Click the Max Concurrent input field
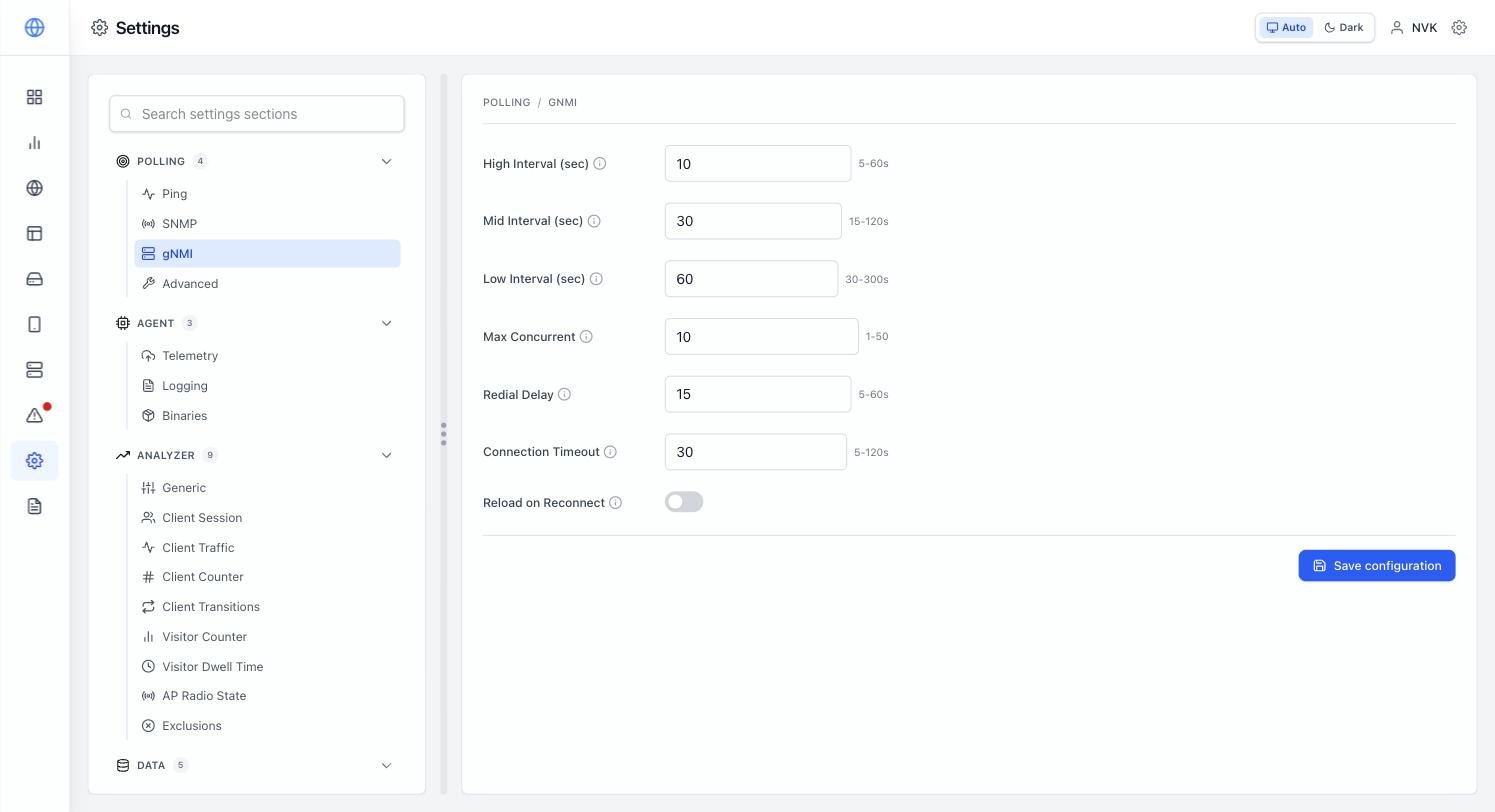This screenshot has height=812, width=1495. click(x=762, y=337)
